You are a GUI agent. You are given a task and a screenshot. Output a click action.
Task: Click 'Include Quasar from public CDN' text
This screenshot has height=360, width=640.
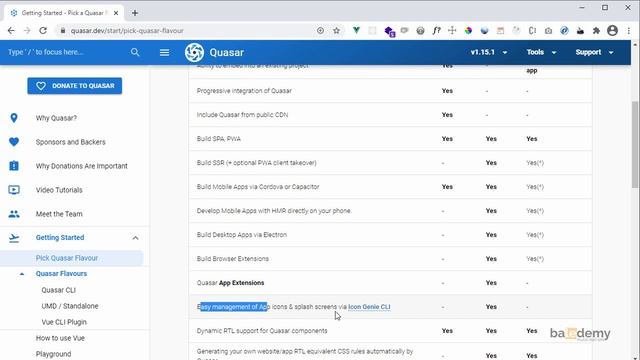click(x=242, y=115)
